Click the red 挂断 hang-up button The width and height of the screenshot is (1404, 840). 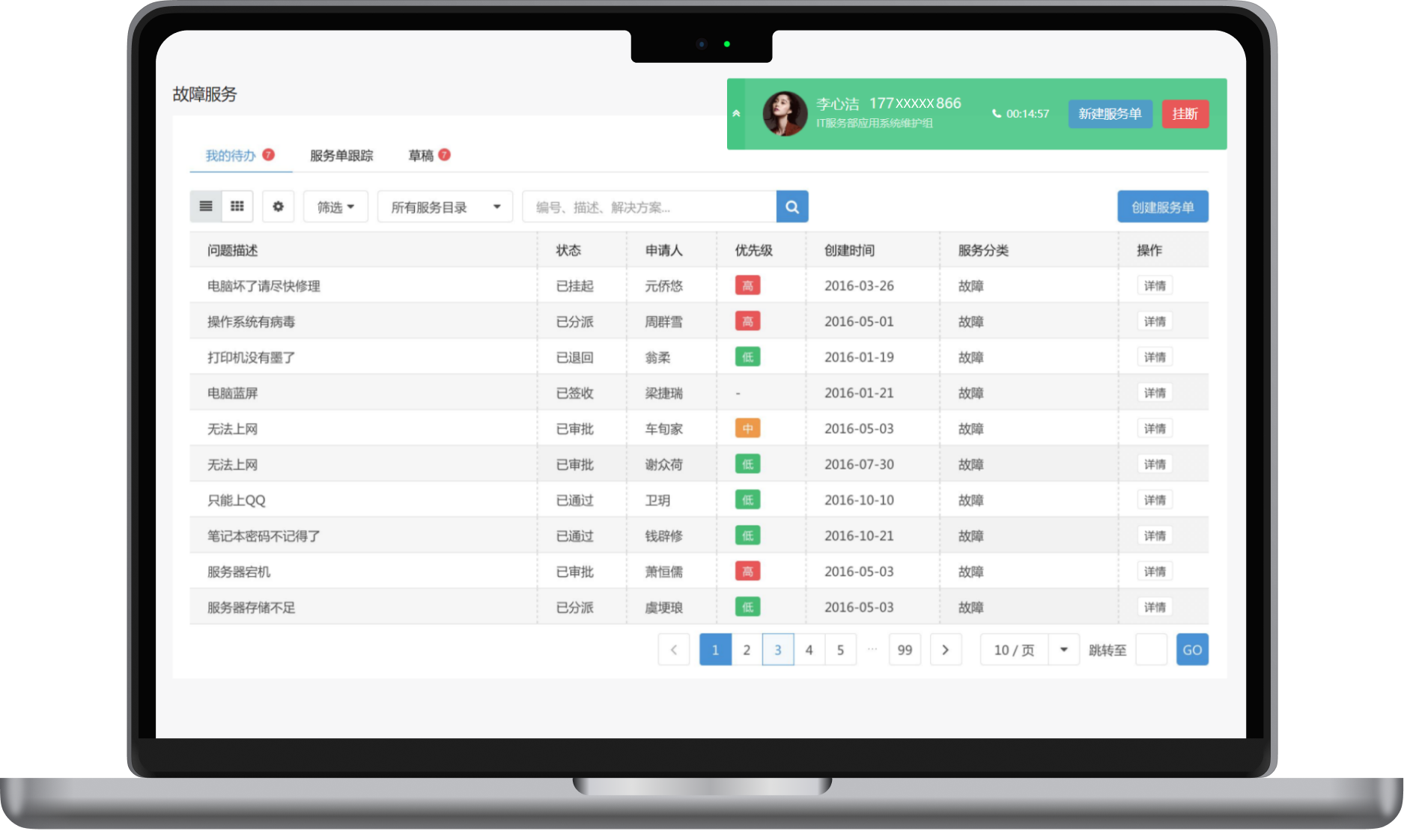[1185, 113]
